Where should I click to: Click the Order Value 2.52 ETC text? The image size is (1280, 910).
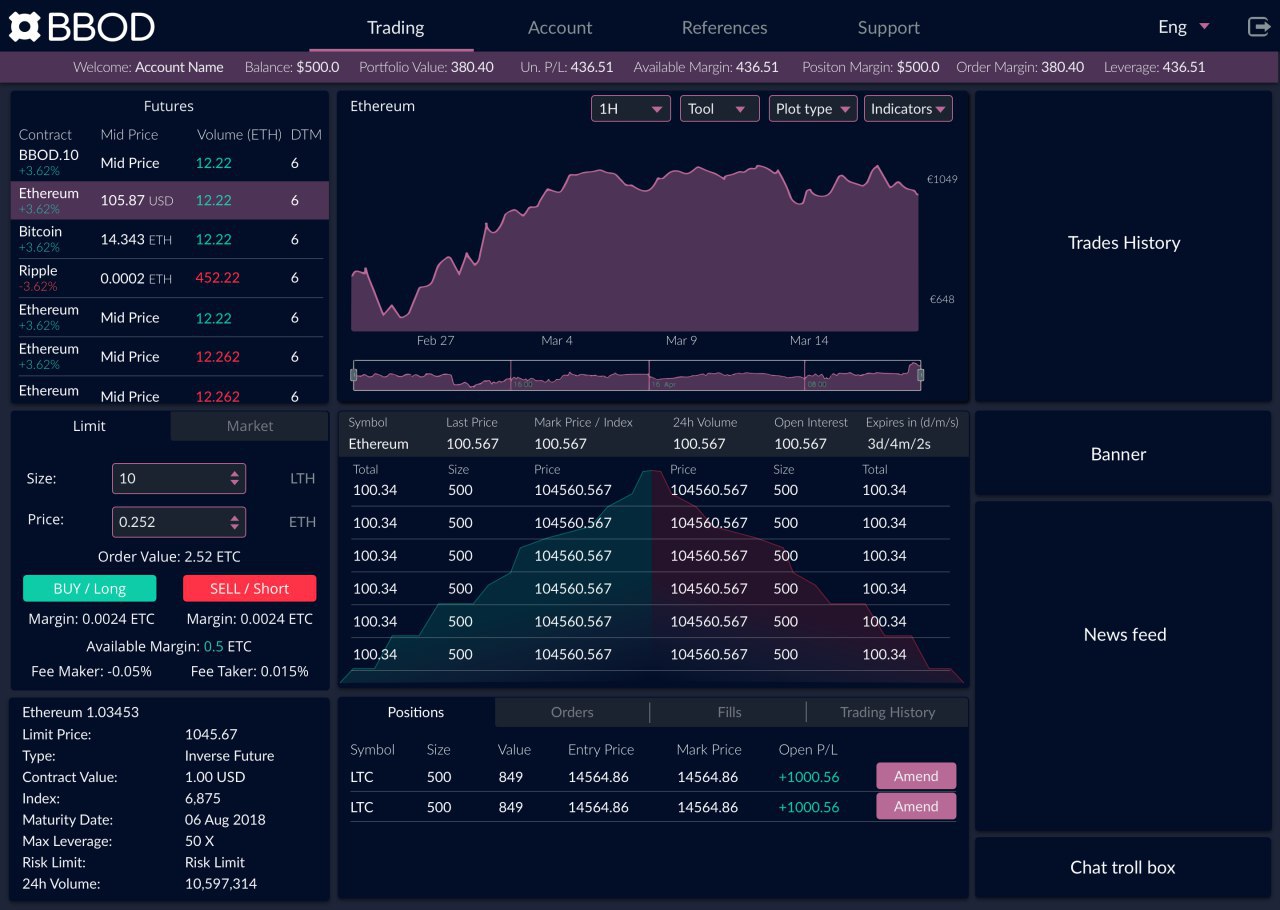coord(169,556)
